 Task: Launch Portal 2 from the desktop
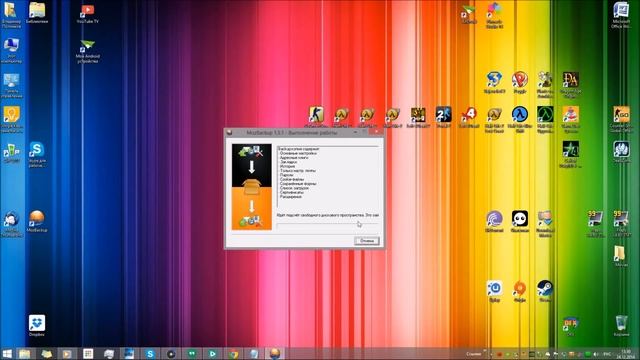click(x=443, y=117)
